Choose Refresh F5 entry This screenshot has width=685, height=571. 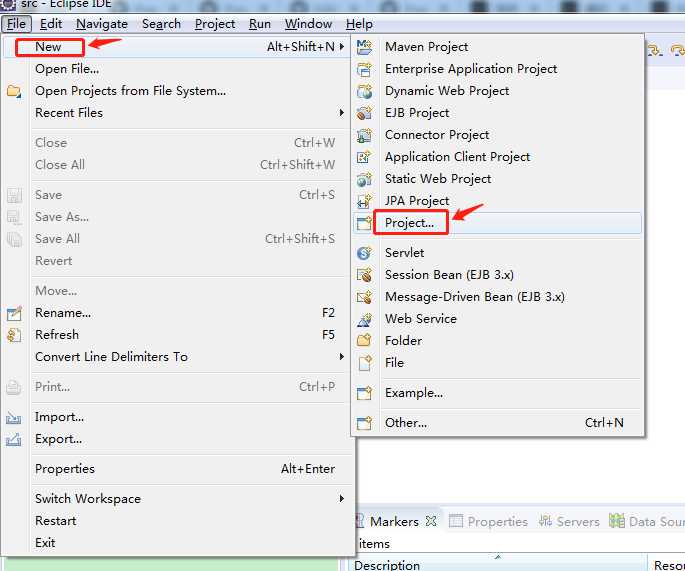pyautogui.click(x=177, y=335)
